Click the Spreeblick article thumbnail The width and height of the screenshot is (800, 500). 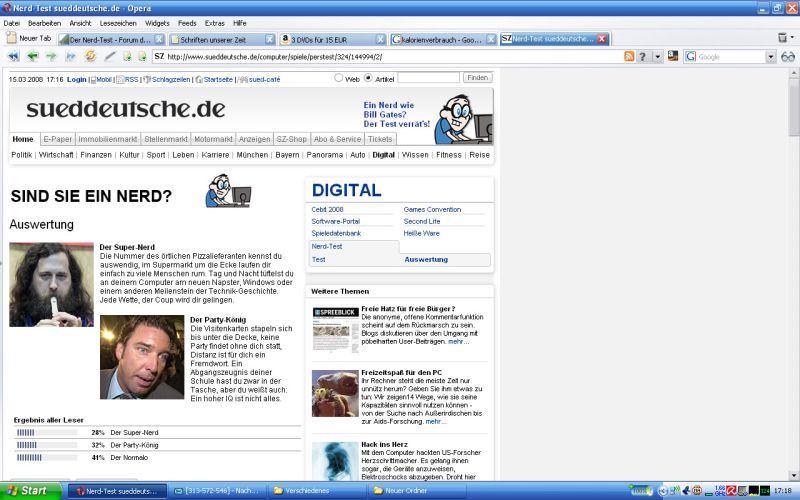coord(335,329)
